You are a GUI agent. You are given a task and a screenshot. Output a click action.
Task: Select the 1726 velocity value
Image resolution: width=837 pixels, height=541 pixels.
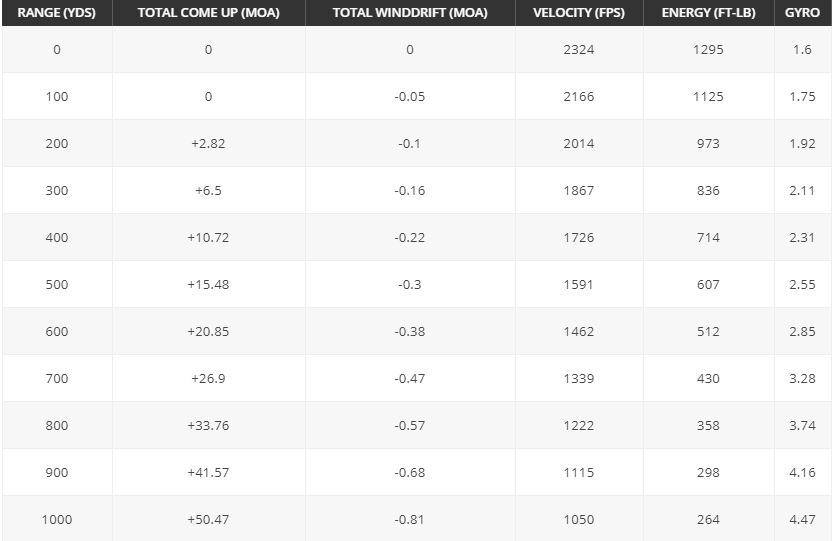tap(578, 238)
